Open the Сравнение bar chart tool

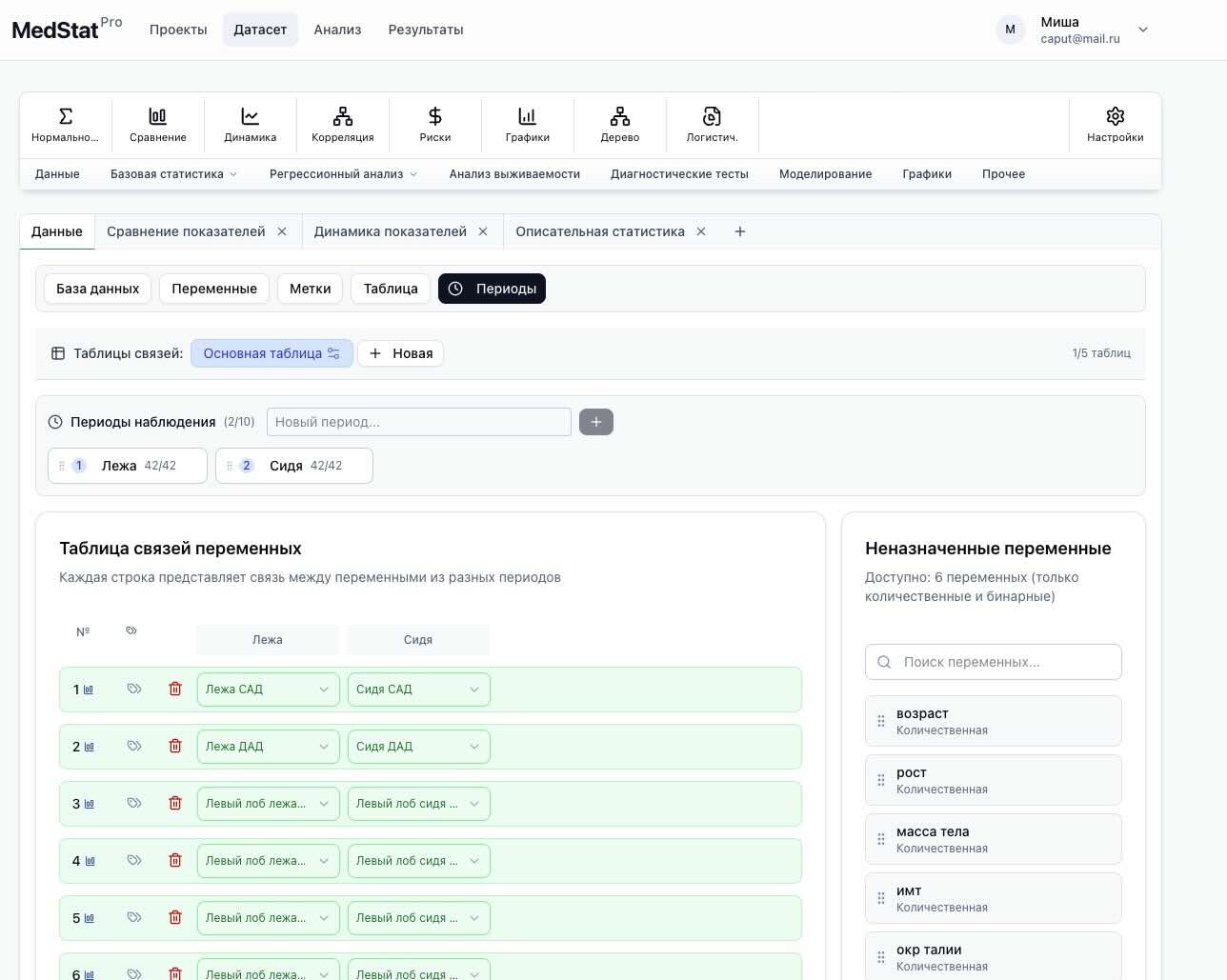[x=157, y=124]
